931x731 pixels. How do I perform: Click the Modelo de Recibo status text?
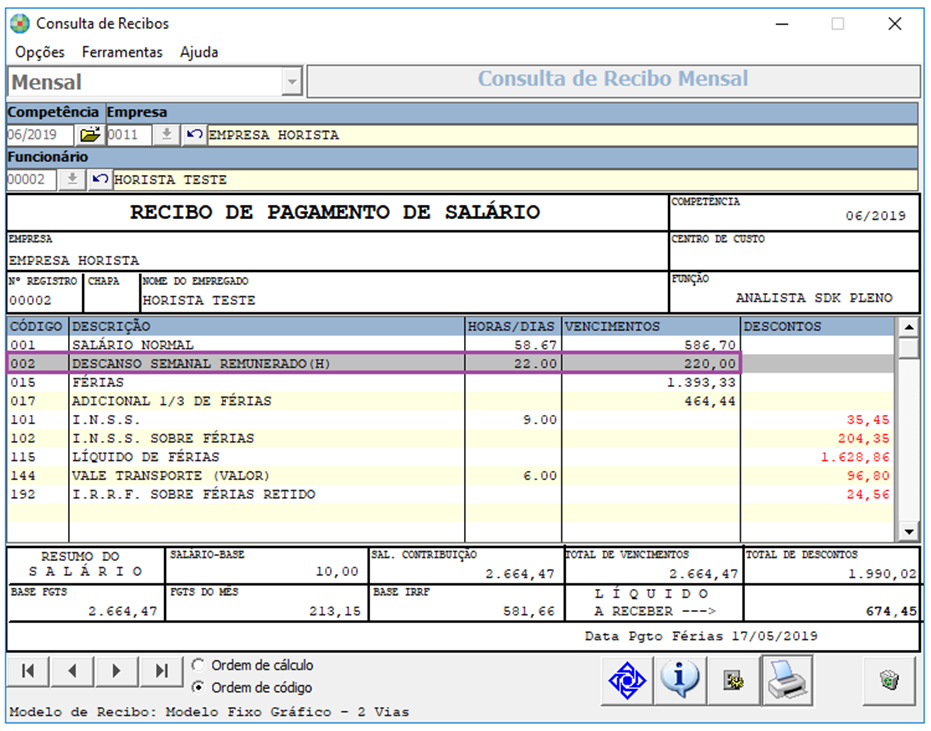click(209, 712)
